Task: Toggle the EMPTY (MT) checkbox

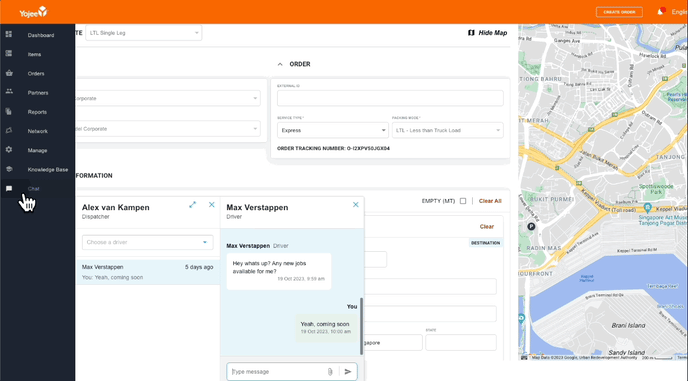Action: 463,201
